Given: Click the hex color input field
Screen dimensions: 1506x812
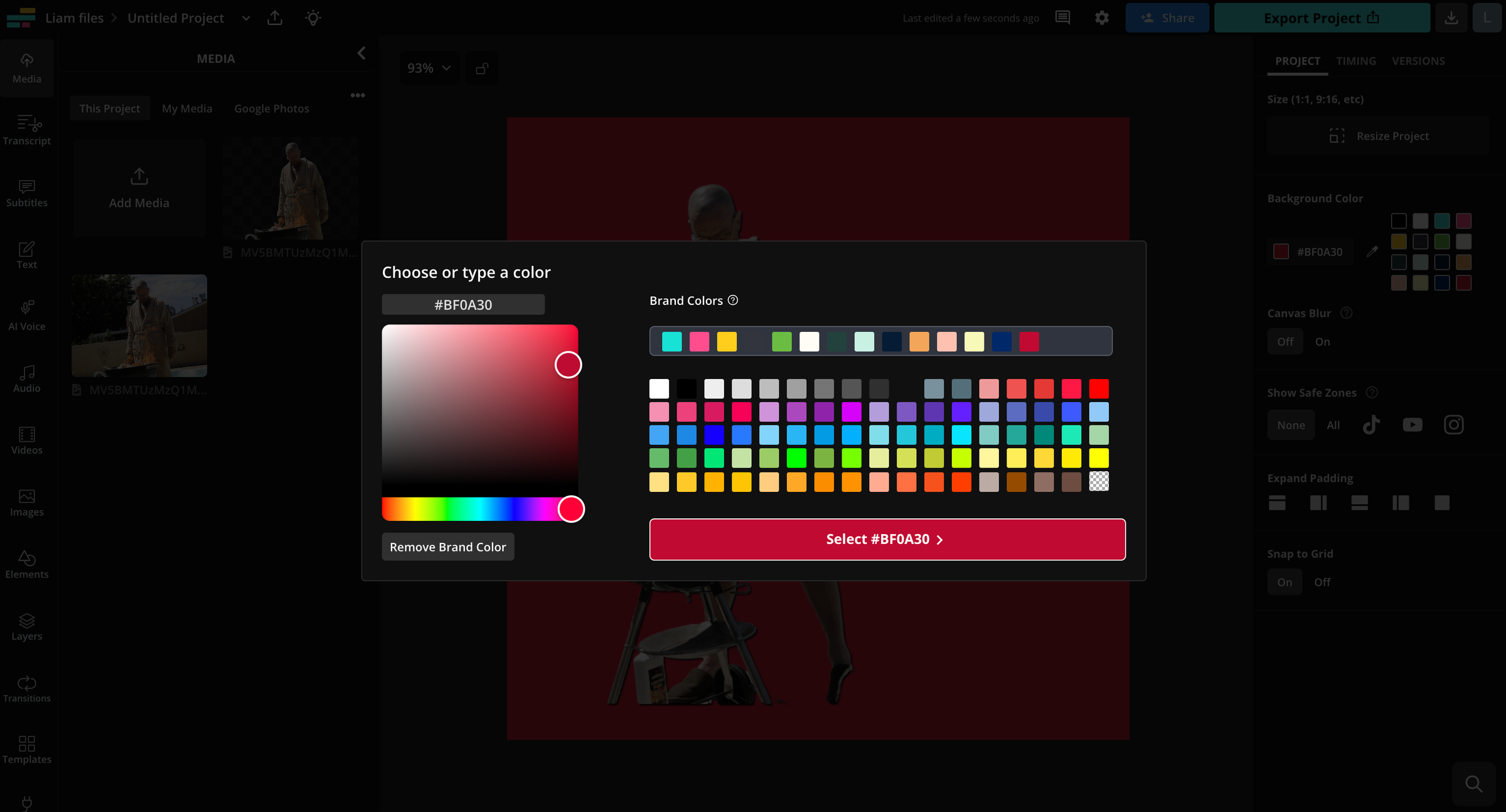Looking at the screenshot, I should coord(462,304).
